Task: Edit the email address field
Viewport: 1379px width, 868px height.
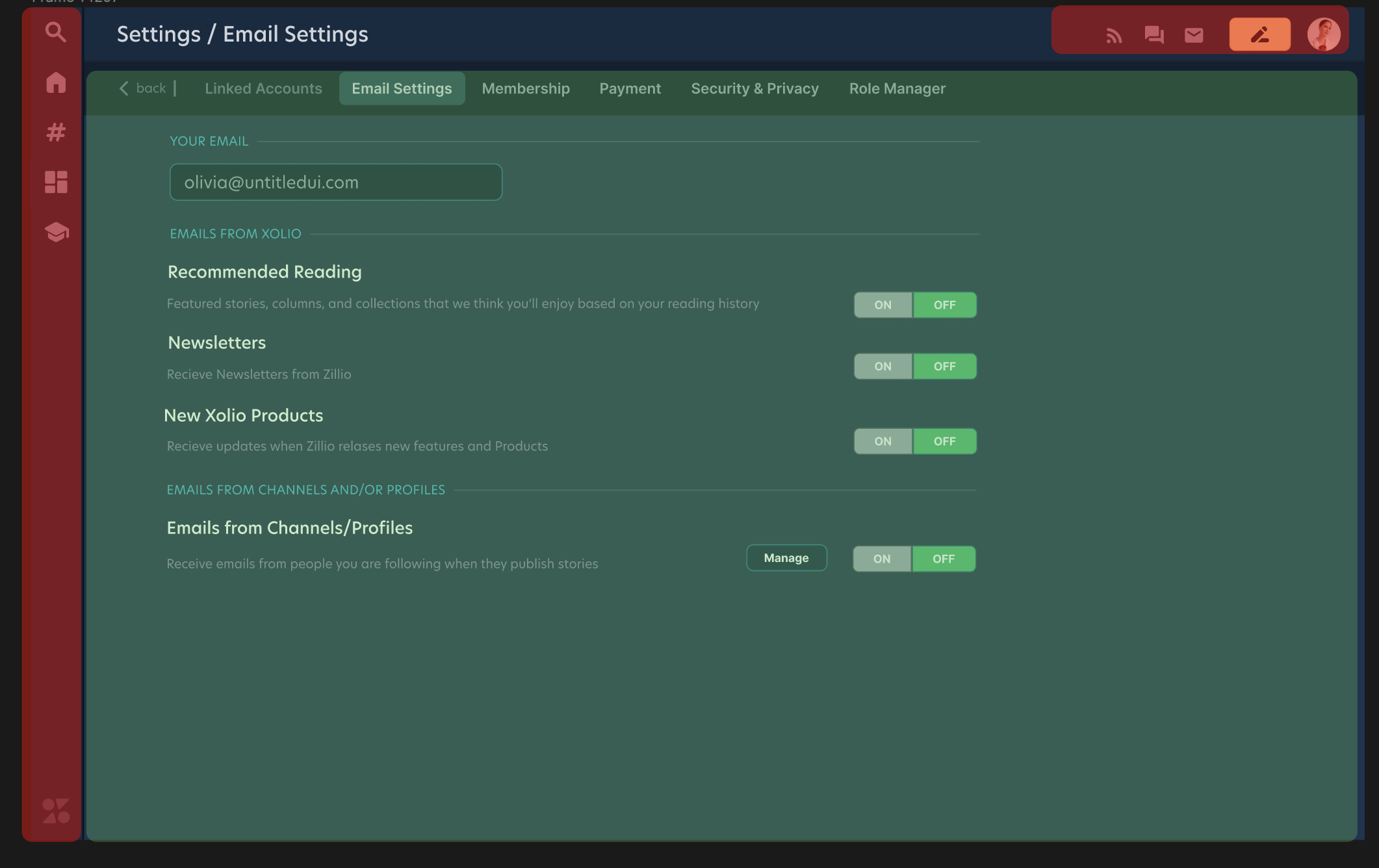Action: coord(336,182)
